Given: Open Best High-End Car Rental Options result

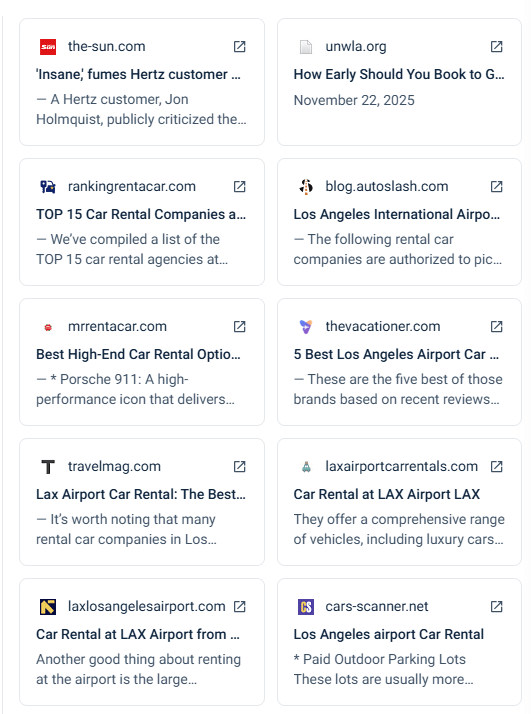Looking at the screenshot, I should coord(138,354).
